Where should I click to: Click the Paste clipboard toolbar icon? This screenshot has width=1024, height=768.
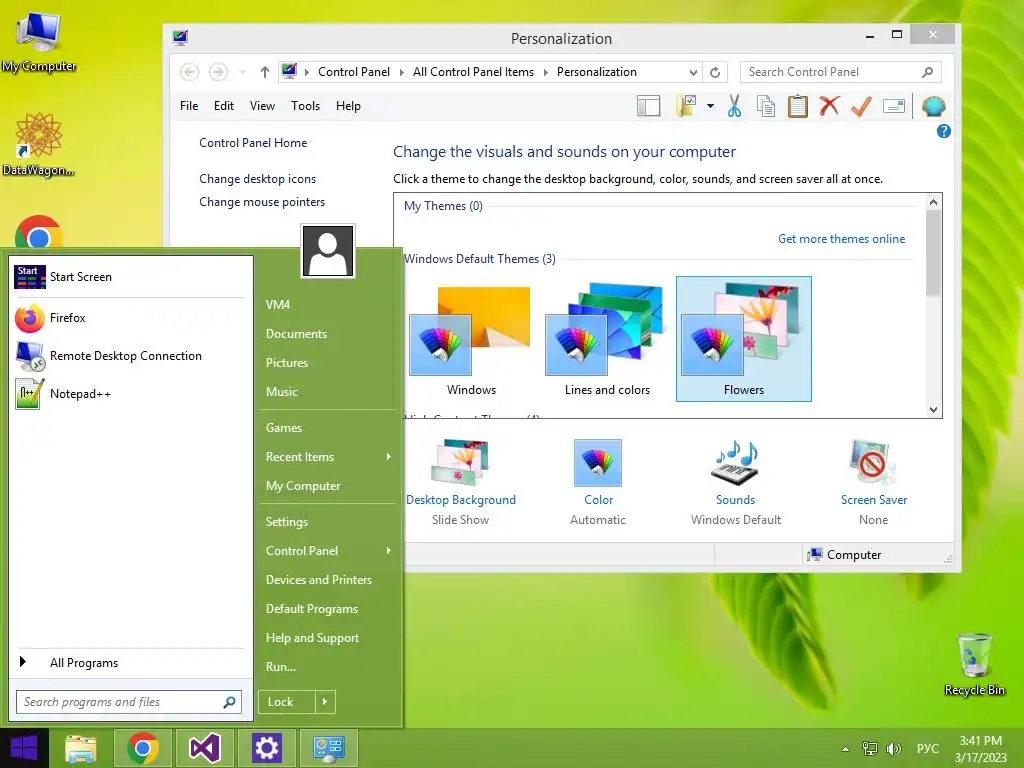[797, 106]
